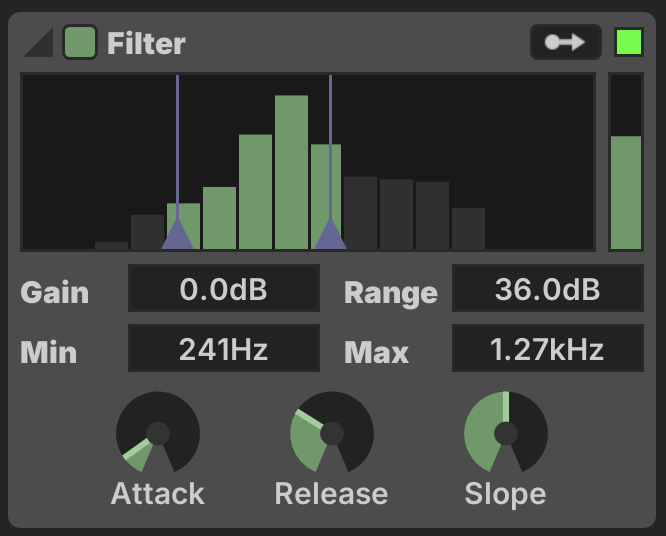Toggle the Filter enable button
This screenshot has height=536, width=666.
click(x=80, y=42)
